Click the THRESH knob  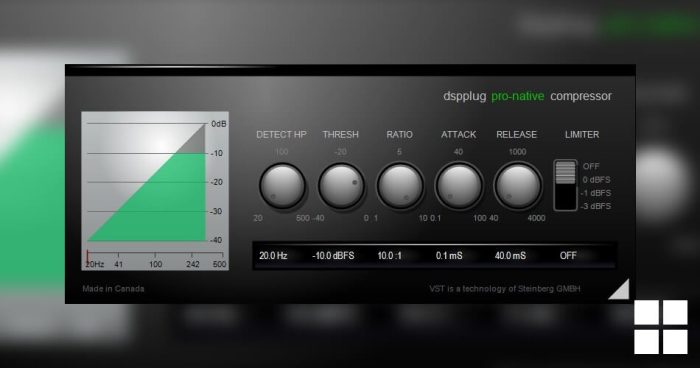tap(341, 185)
